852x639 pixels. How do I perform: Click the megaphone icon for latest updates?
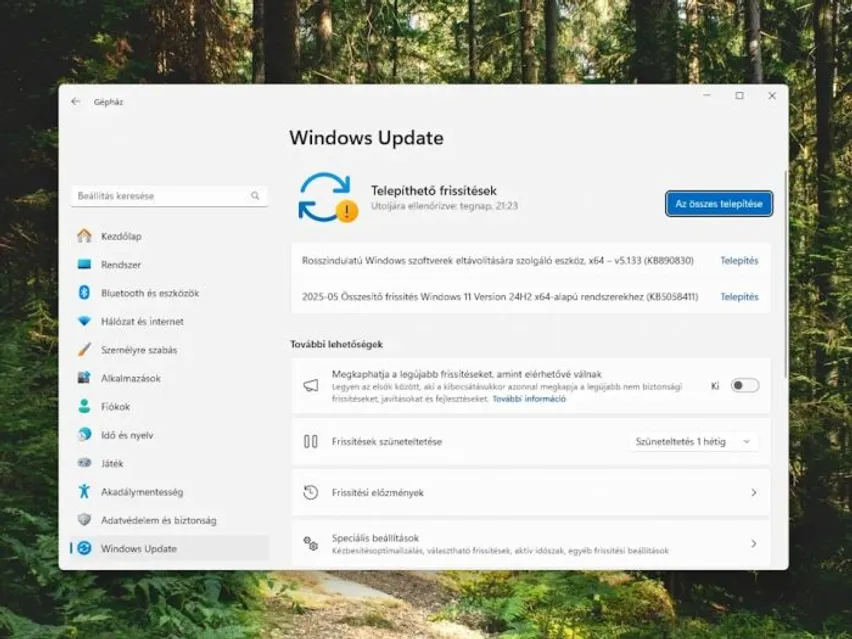click(311, 386)
